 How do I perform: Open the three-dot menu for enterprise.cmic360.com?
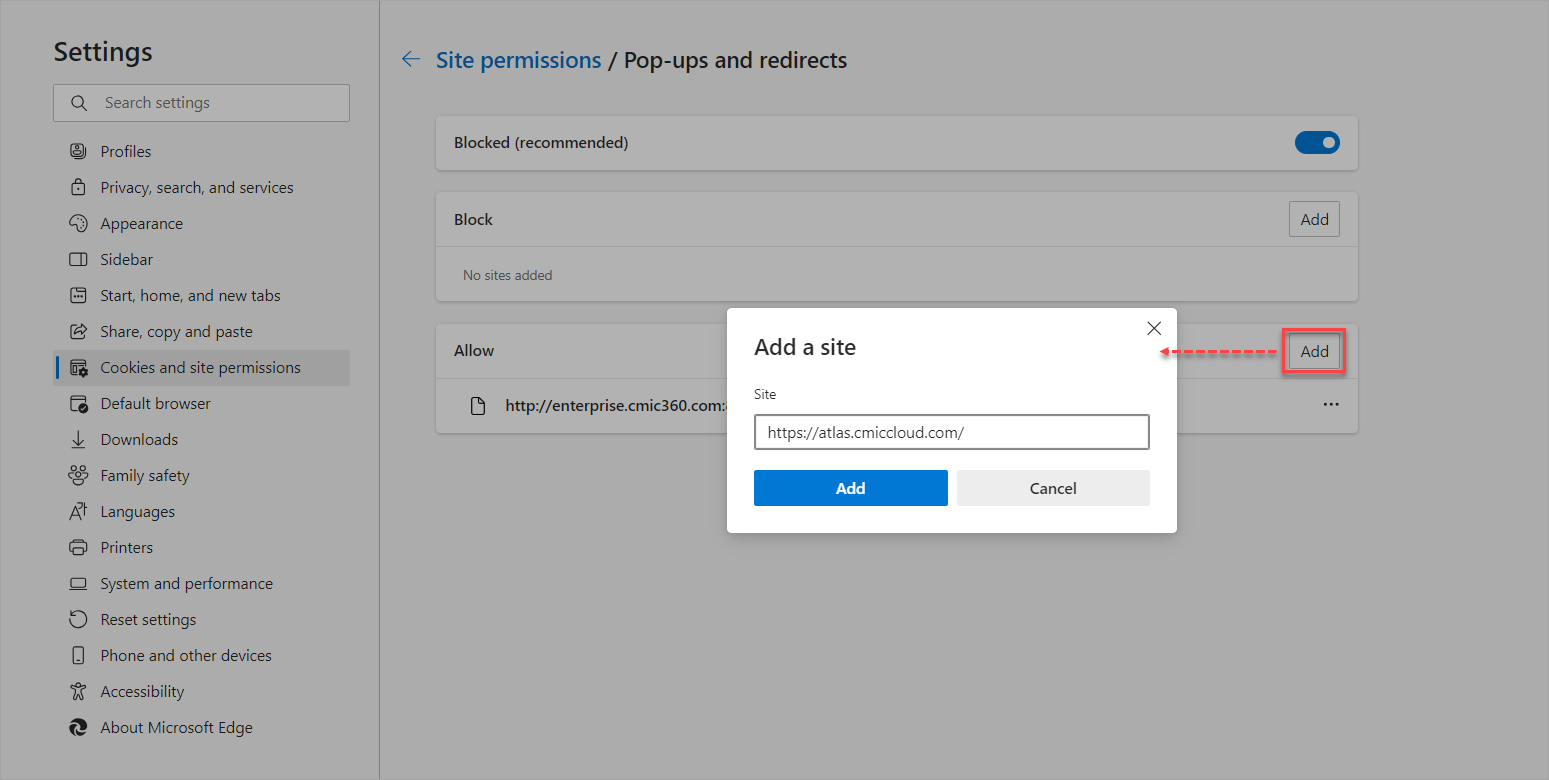coord(1331,405)
